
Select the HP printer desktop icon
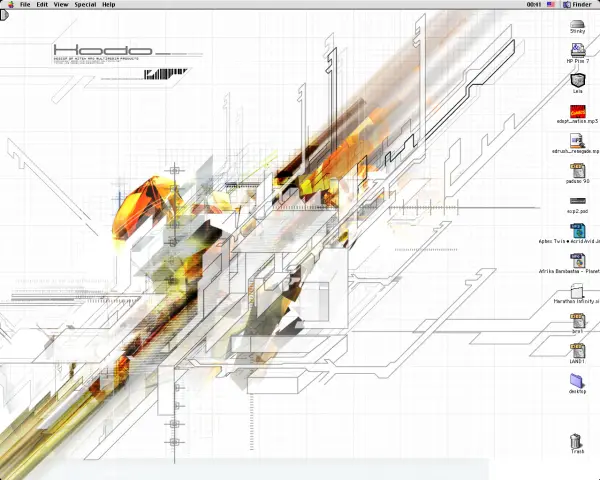pyautogui.click(x=578, y=51)
